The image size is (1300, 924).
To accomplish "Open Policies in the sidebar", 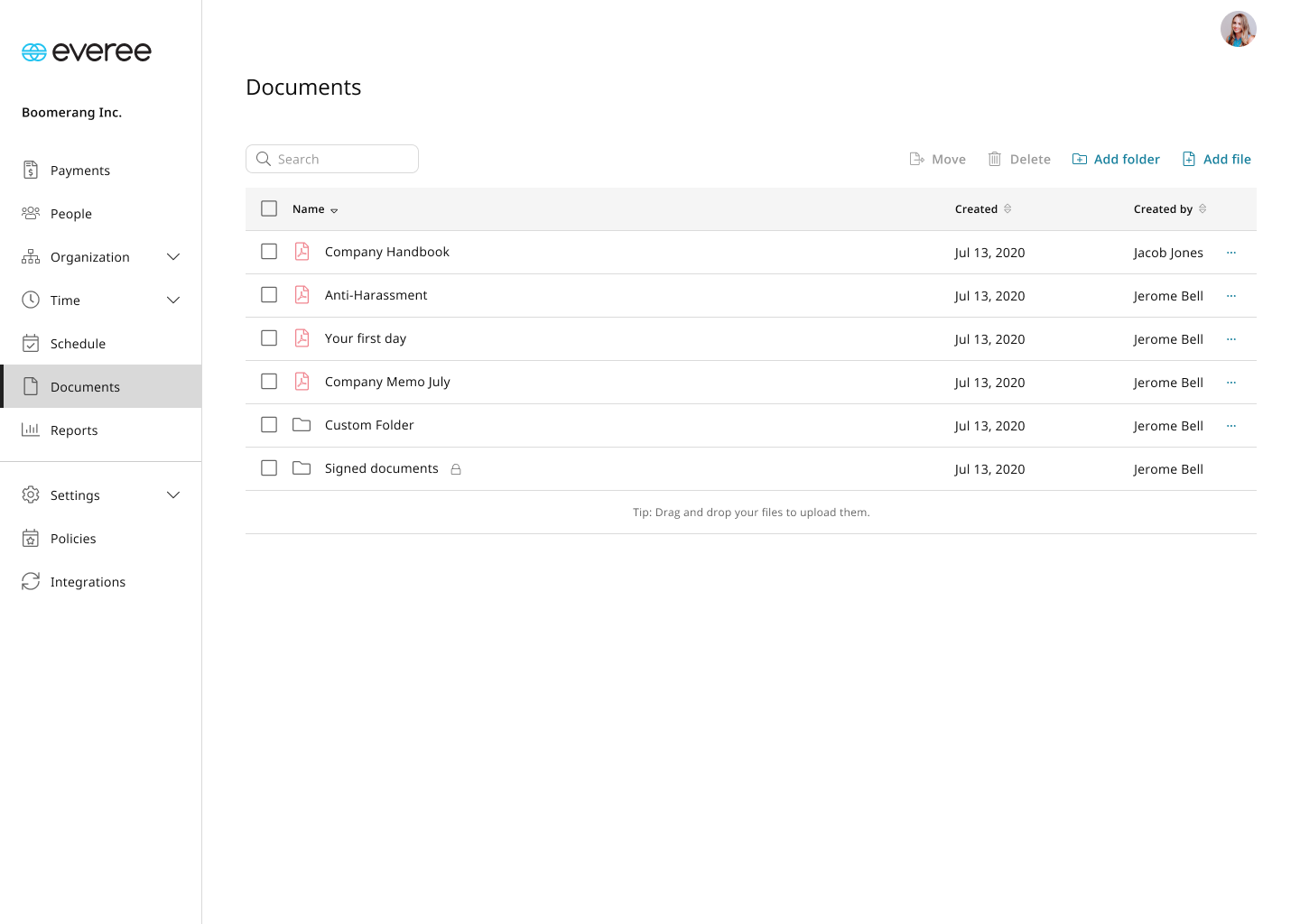I will pyautogui.click(x=101, y=539).
